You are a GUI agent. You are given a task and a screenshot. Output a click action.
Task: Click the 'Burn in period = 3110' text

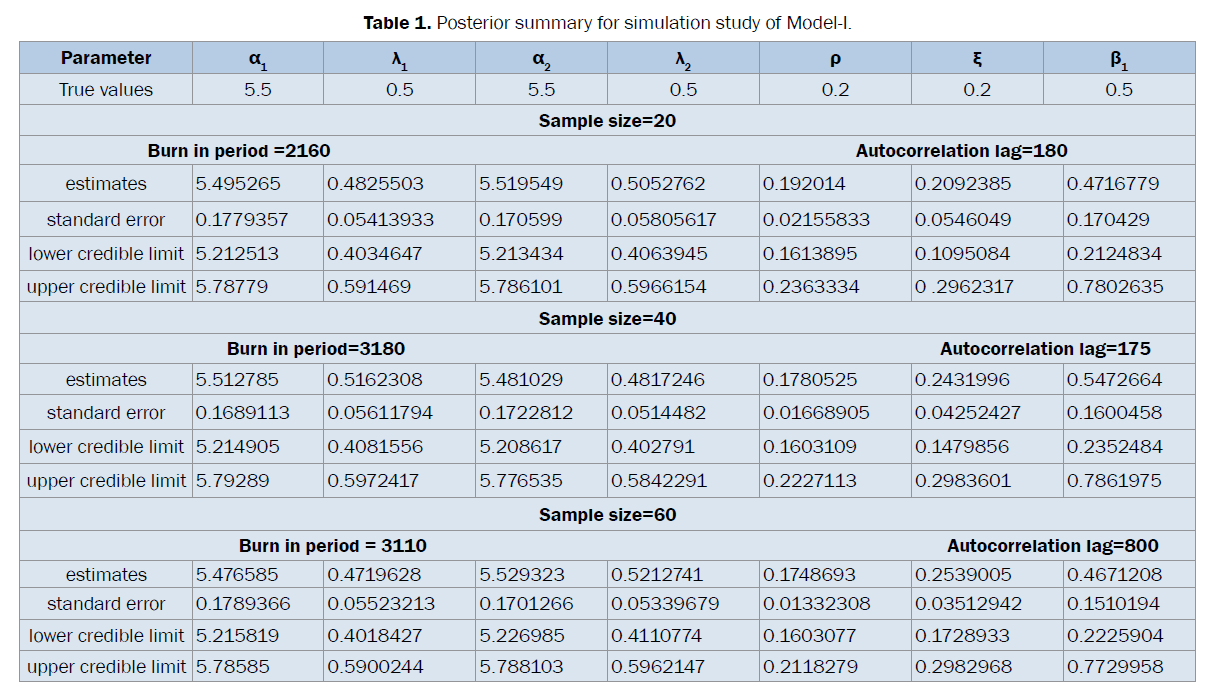pyautogui.click(x=333, y=546)
